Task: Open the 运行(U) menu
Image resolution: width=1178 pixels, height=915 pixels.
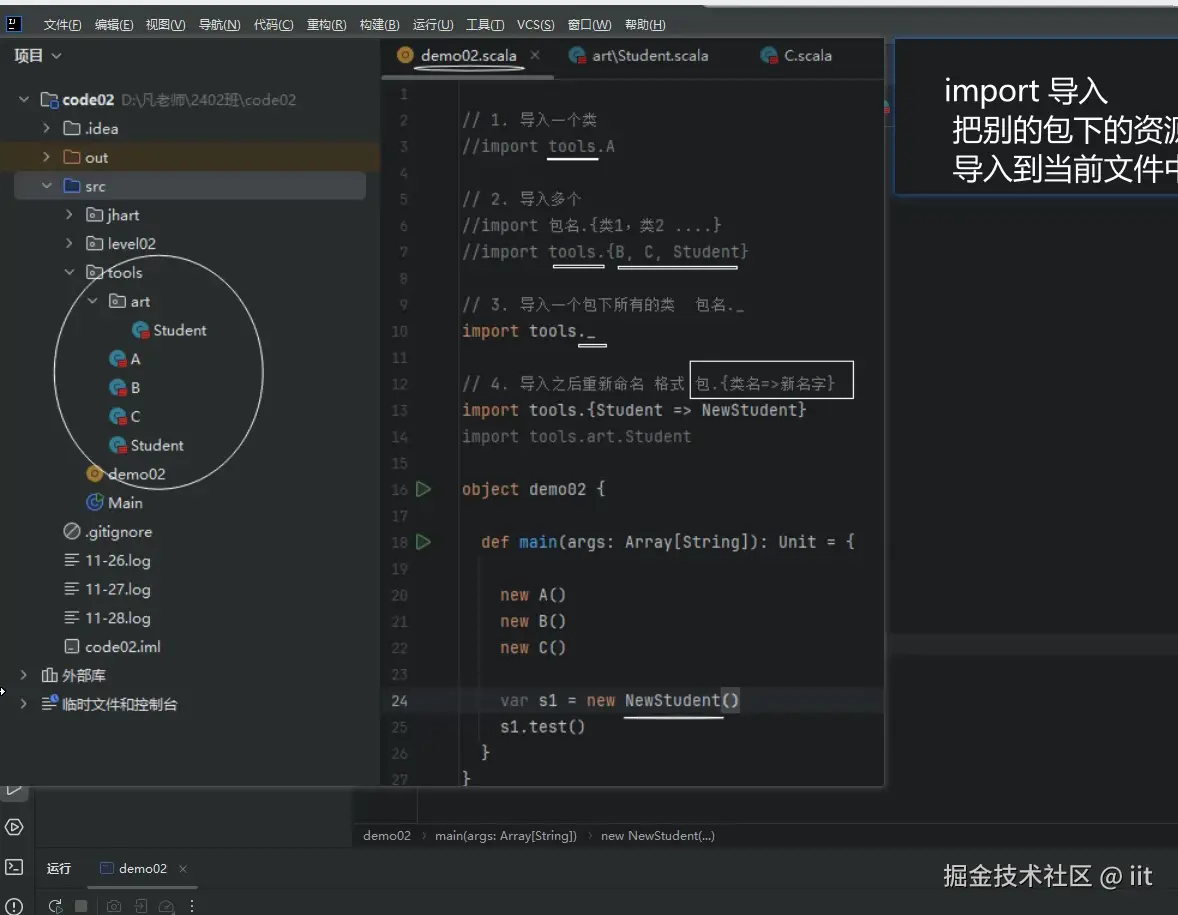Action: coord(433,25)
